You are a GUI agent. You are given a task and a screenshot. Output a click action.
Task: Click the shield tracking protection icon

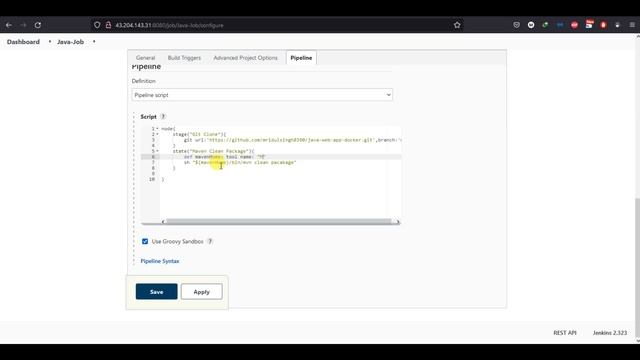point(97,25)
